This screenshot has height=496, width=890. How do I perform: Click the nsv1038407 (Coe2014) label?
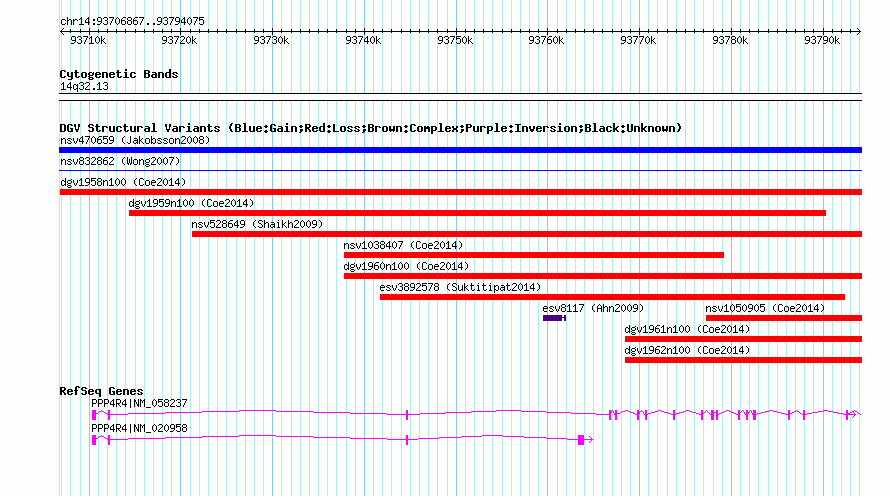pos(403,245)
